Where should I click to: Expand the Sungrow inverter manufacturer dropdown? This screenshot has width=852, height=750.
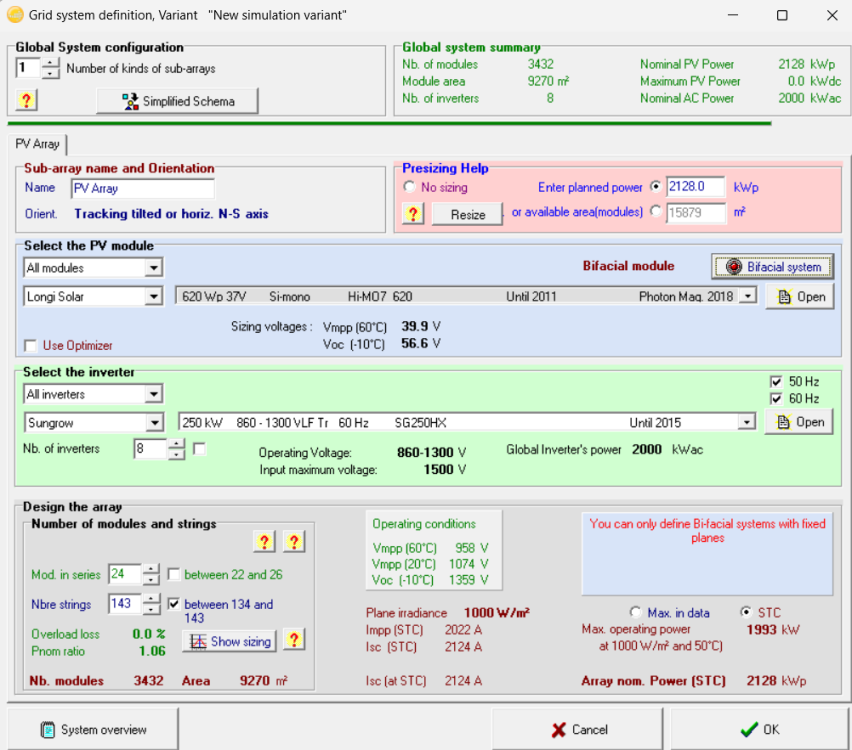pos(153,422)
